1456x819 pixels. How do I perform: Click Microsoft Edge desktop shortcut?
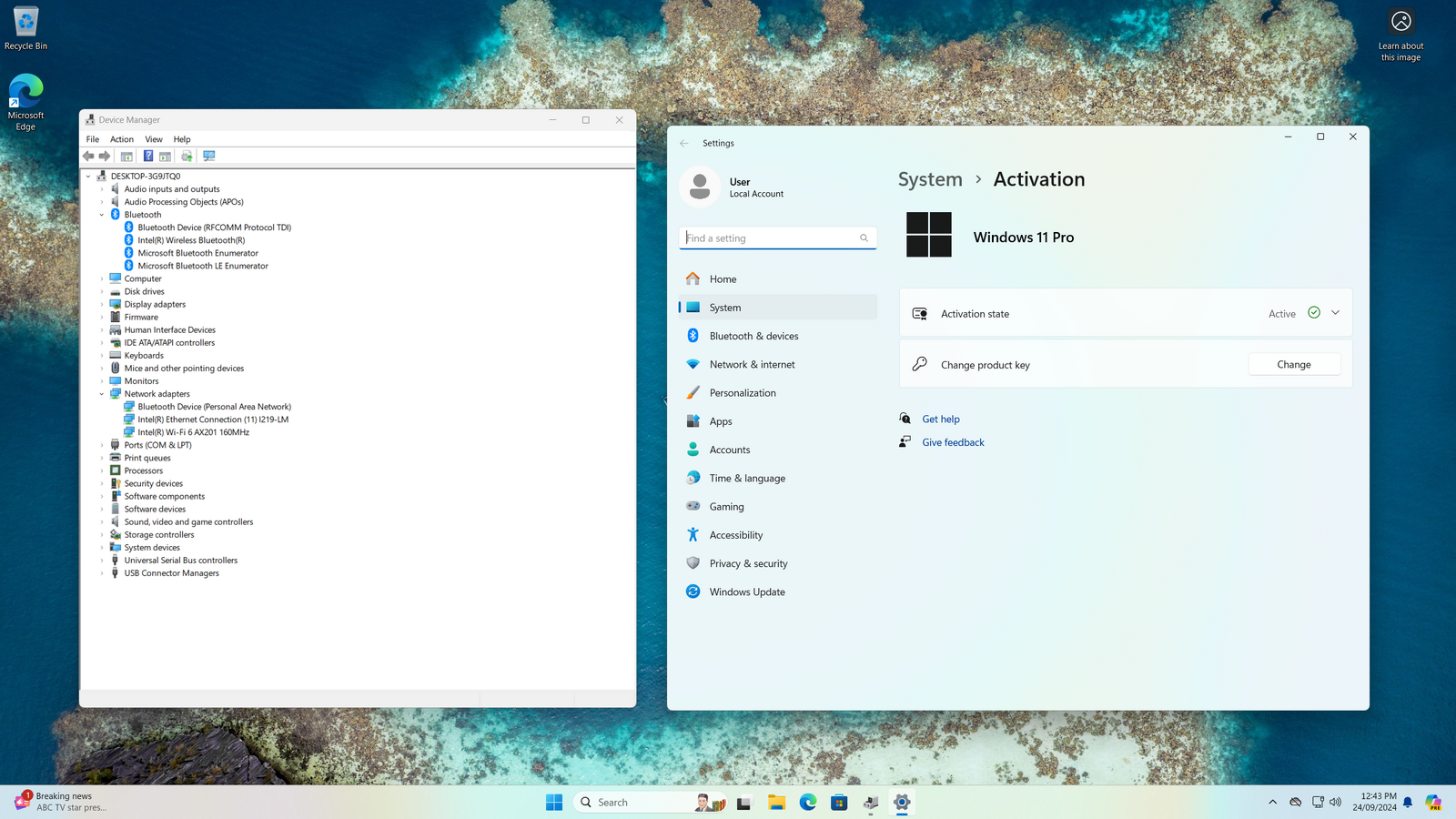(x=25, y=102)
